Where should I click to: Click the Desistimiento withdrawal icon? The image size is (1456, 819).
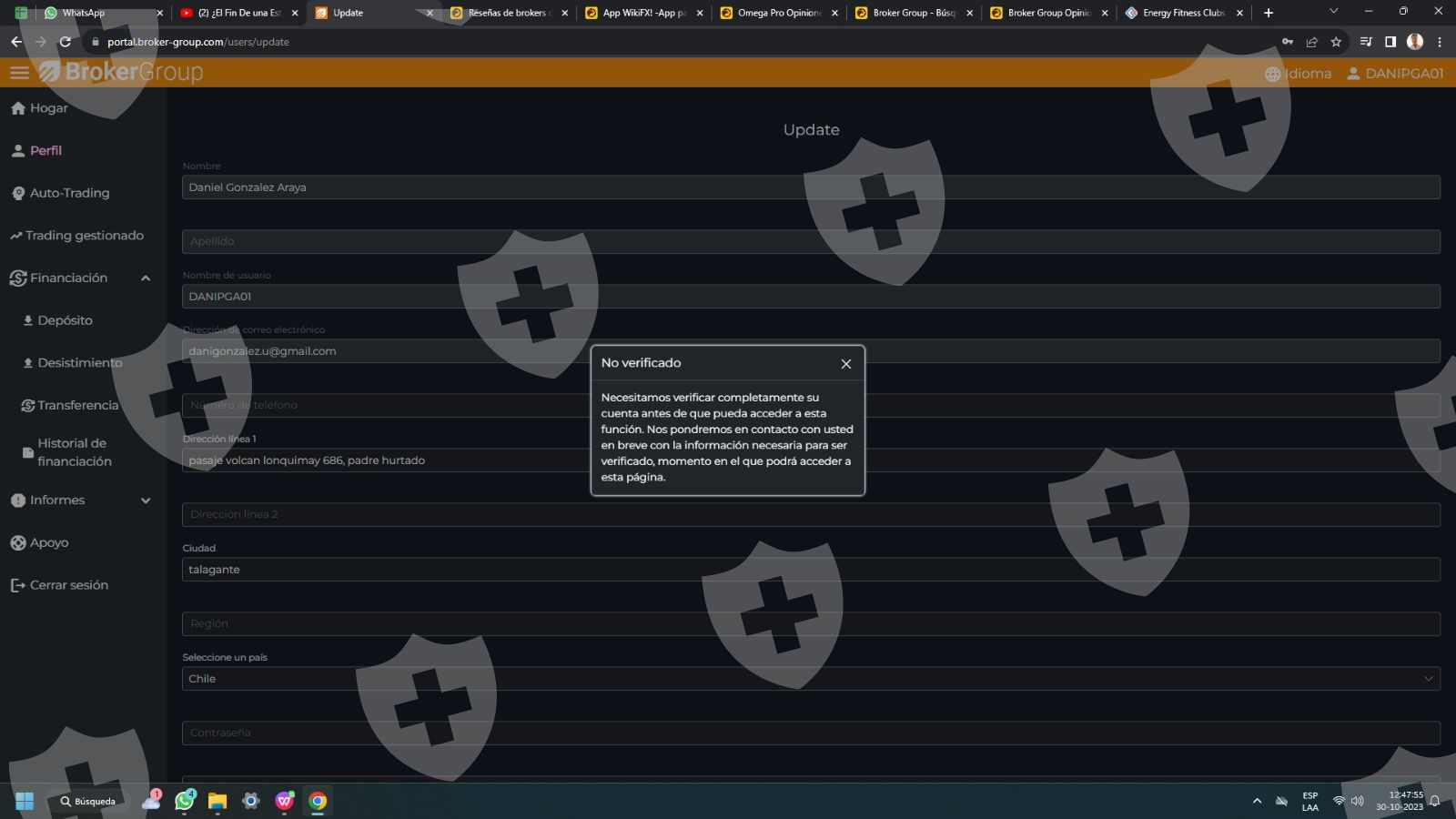pos(28,363)
